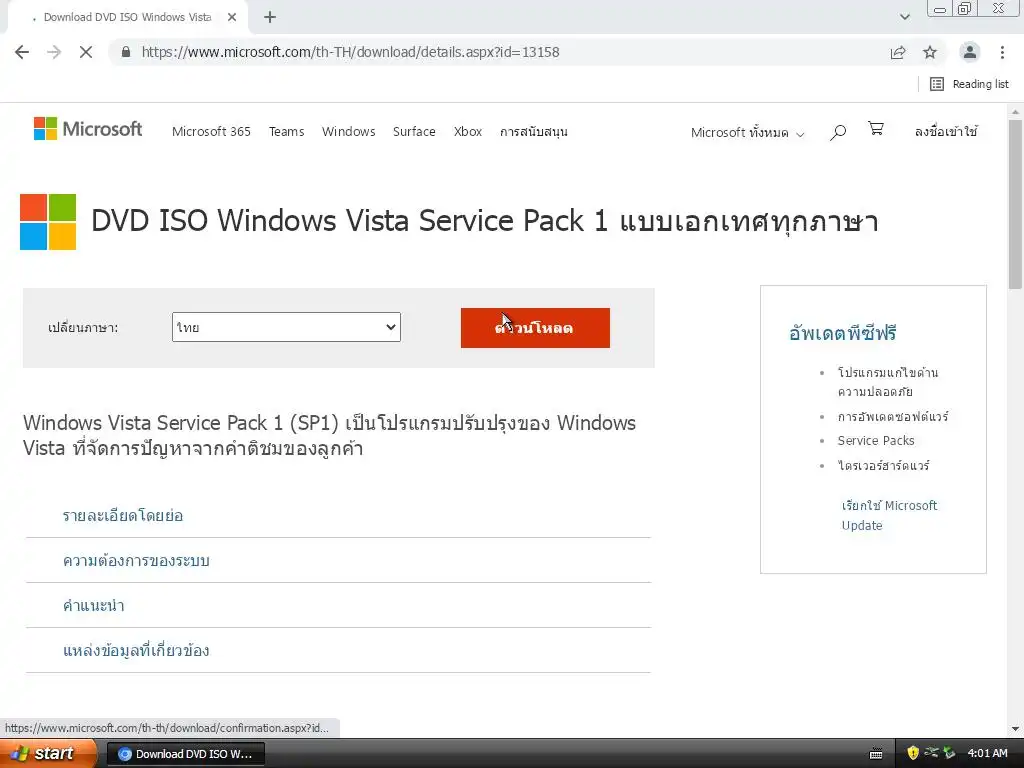Click the on-screen keyboard tray icon
The image size is (1024, 768).
pos(876,754)
